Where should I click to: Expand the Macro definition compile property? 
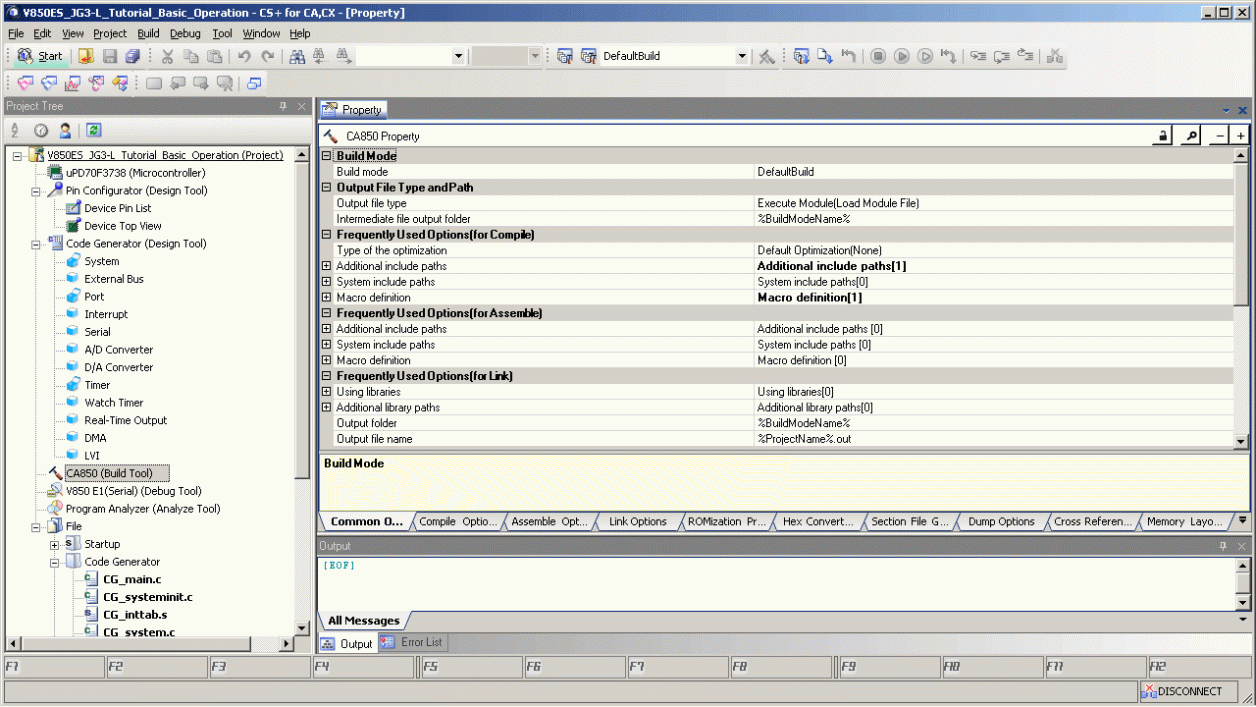point(325,297)
